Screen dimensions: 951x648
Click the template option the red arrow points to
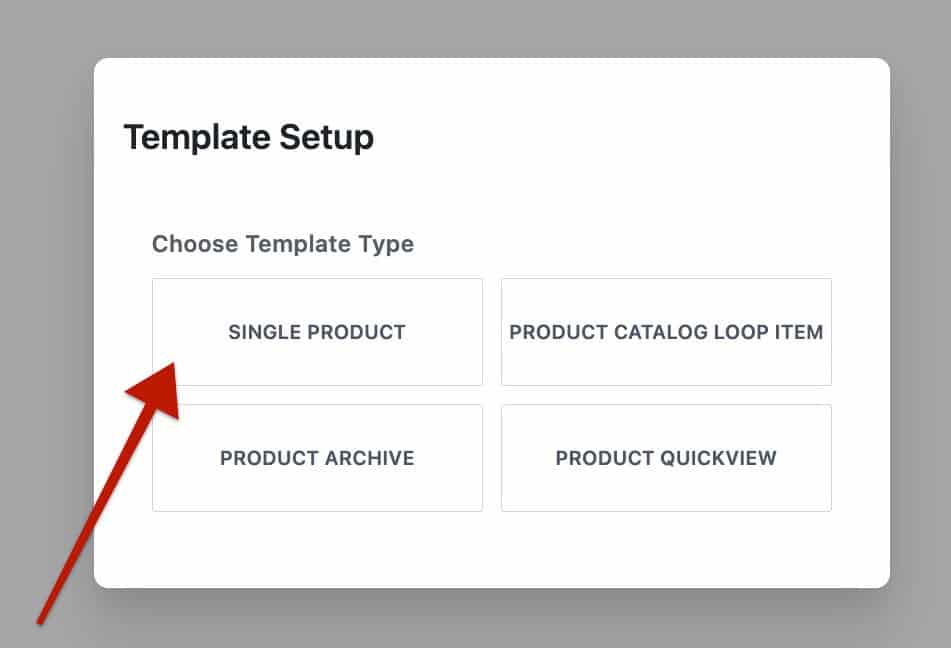tap(317, 331)
